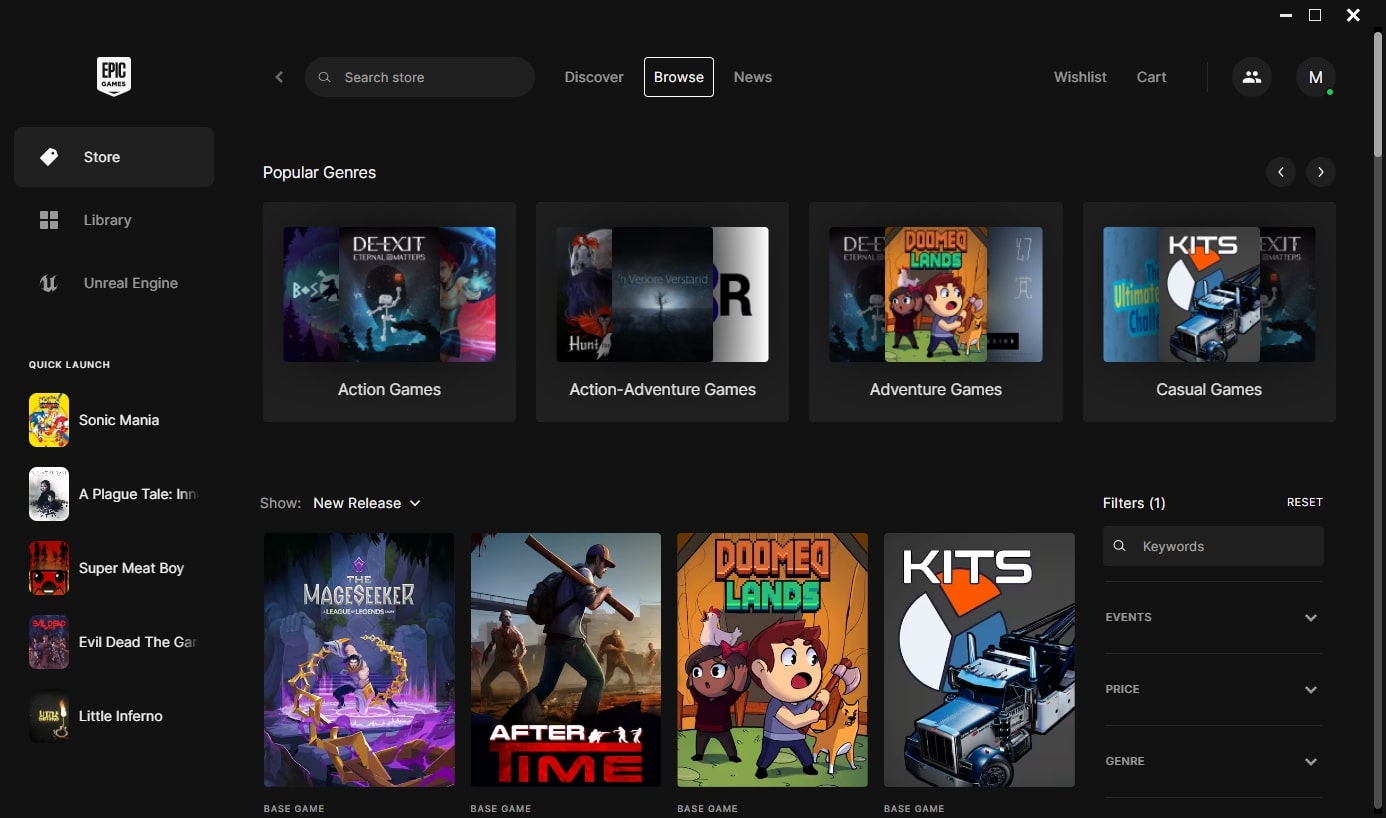
Task: Click the Library grid icon
Action: point(49,220)
